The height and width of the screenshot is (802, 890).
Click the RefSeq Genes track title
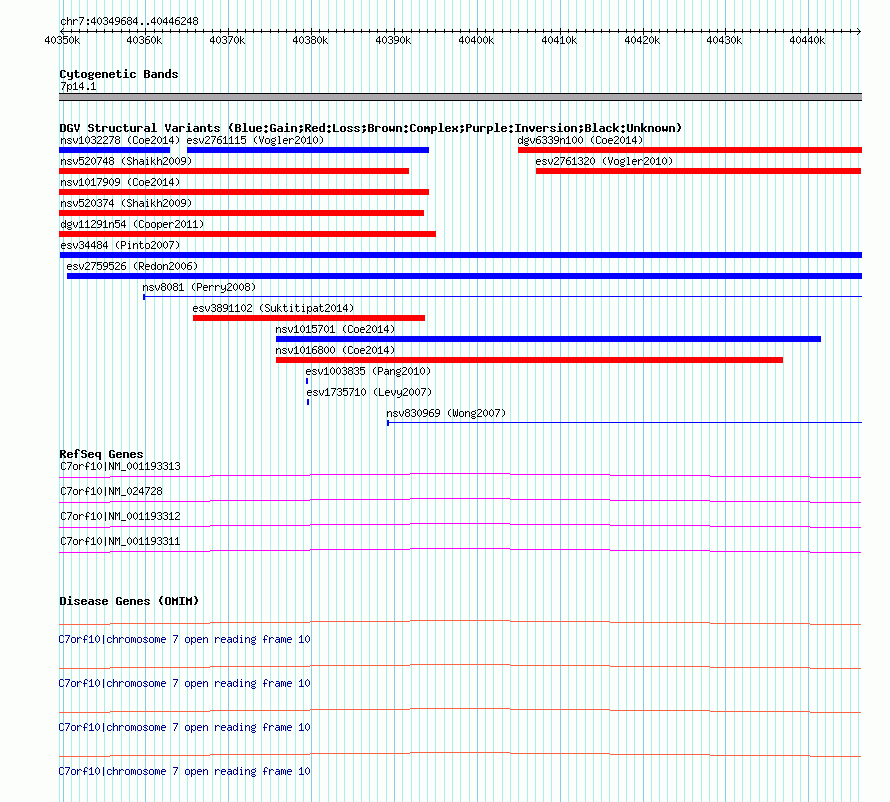tap(102, 454)
